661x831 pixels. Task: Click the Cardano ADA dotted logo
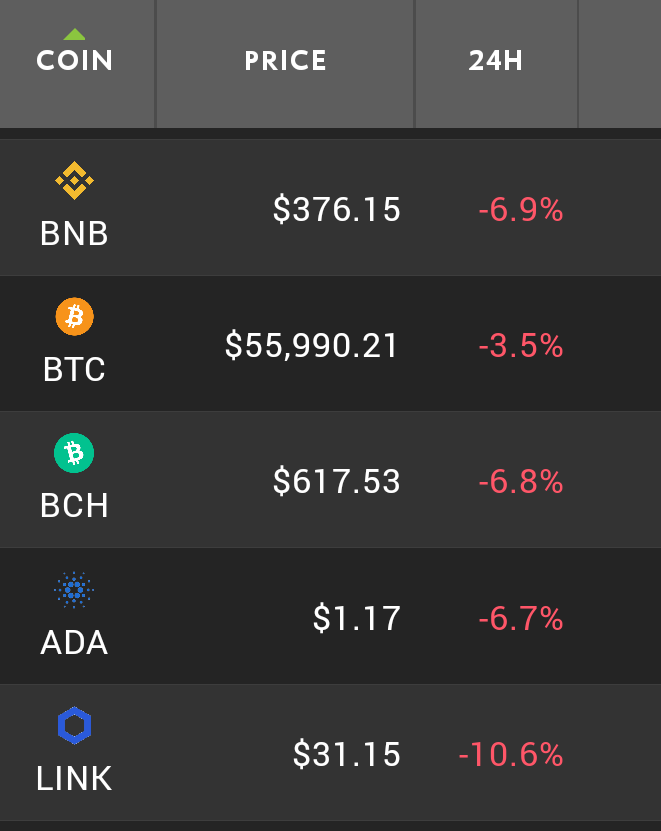point(74,589)
